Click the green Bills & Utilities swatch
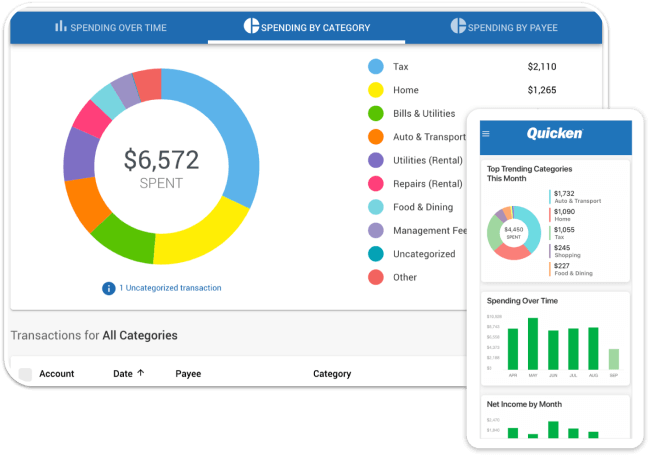 tap(376, 113)
